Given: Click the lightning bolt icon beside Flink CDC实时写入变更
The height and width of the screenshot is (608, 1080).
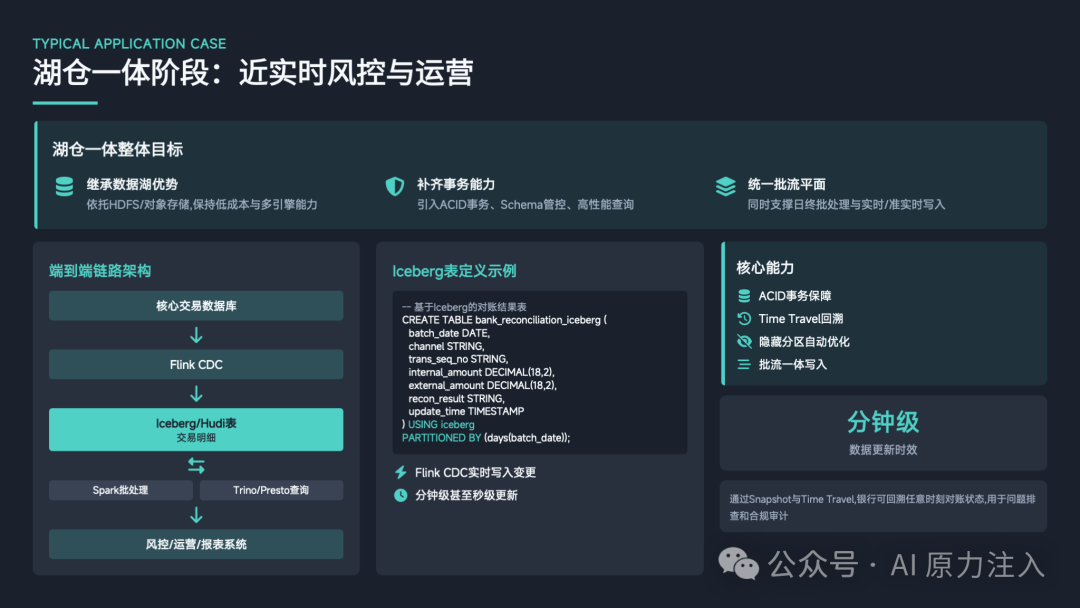Looking at the screenshot, I should (400, 472).
